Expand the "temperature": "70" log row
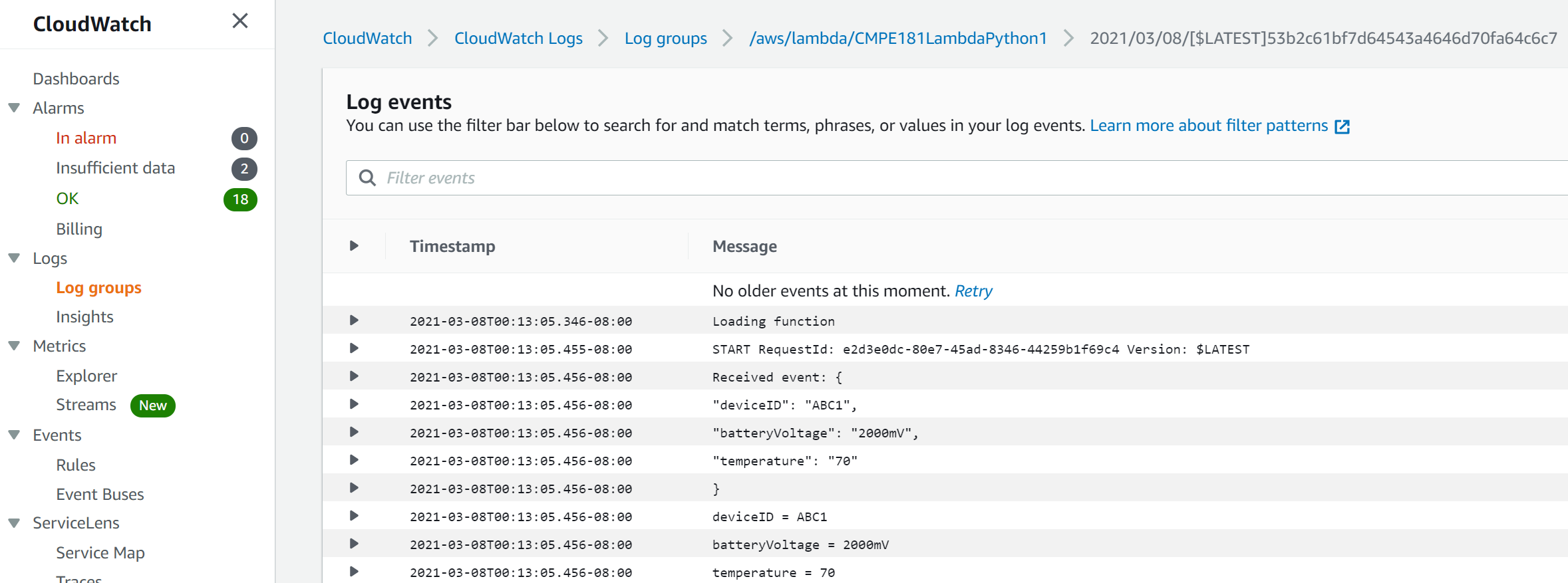Viewport: 1568px width, 583px height. [x=354, y=460]
